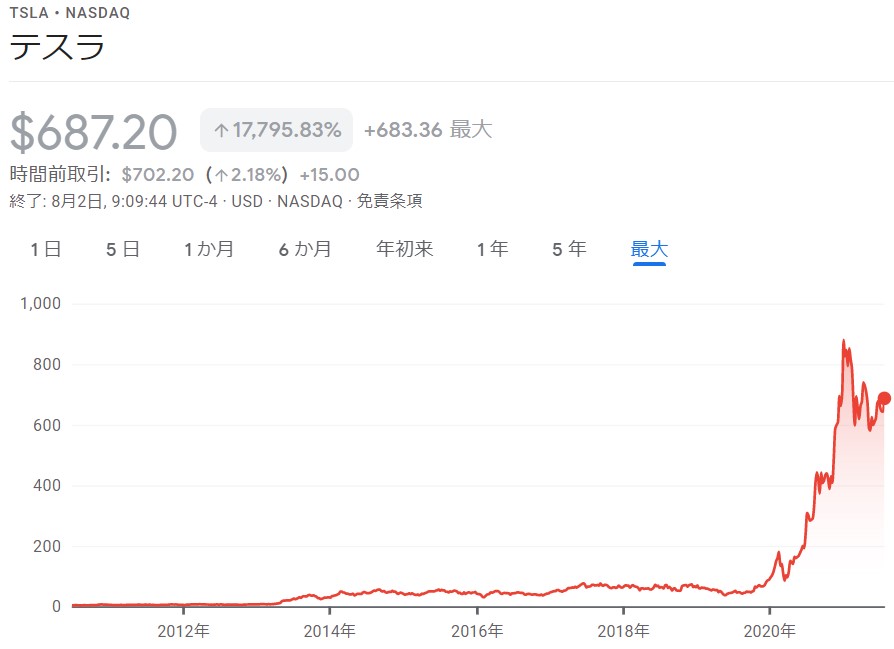Click the 2018年 axis label

coord(623,631)
